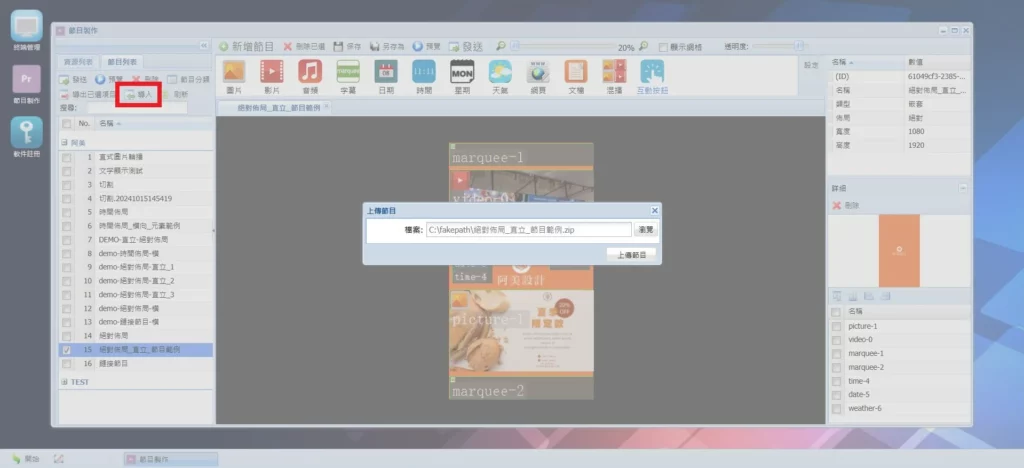Viewport: 1024px width, 468px height.
Task: Select the 音頻 audio component icon
Action: 309,72
